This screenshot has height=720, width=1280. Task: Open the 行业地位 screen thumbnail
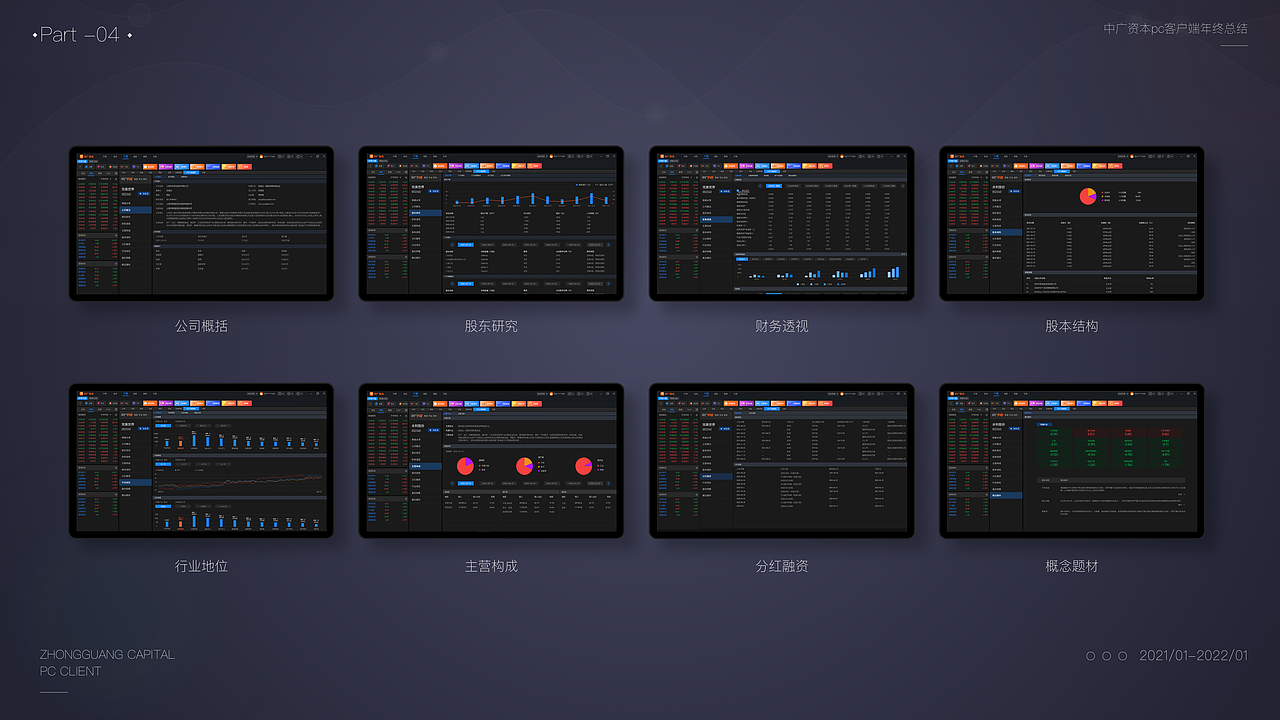pos(201,461)
